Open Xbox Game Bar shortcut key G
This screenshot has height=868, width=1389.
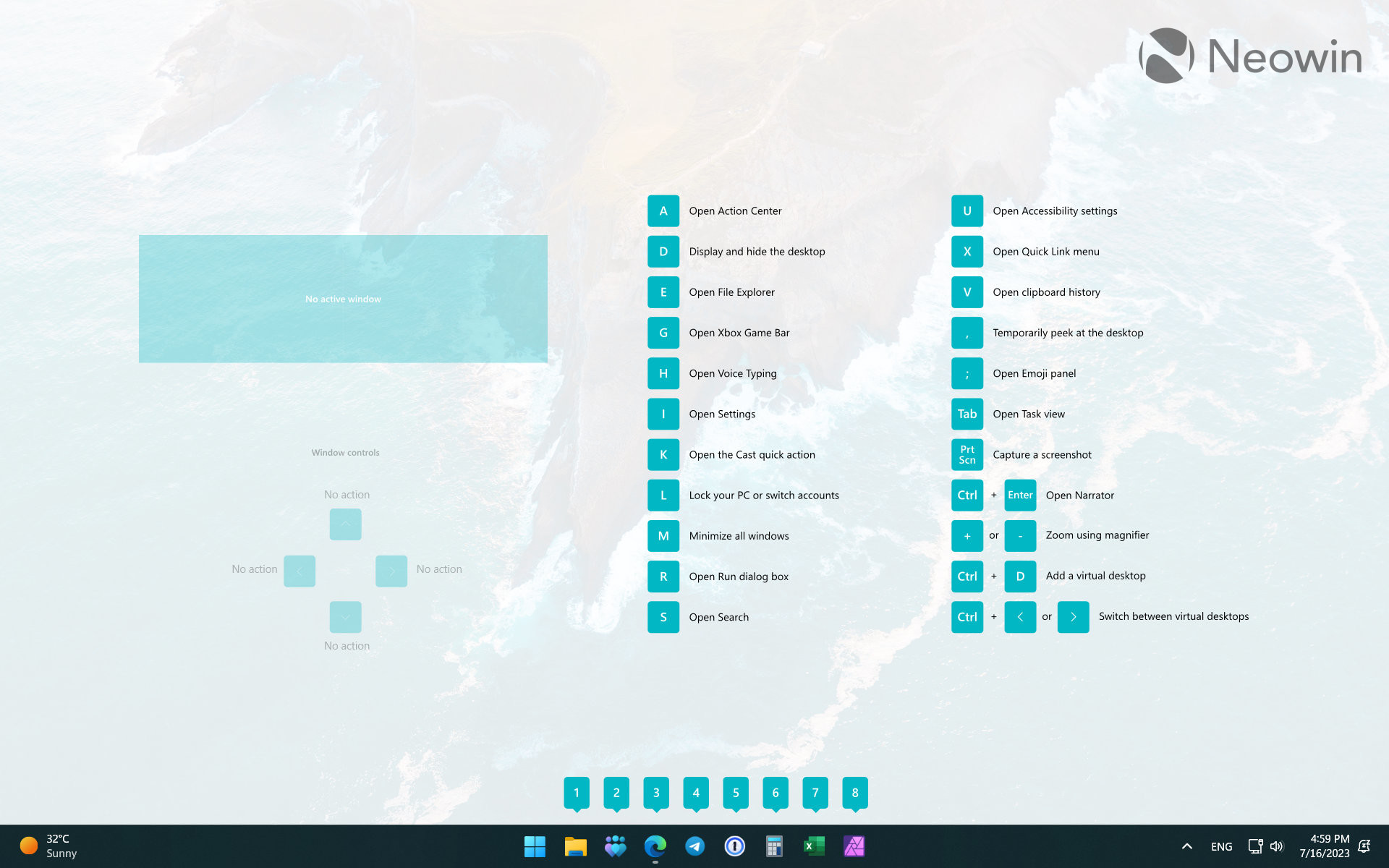(661, 332)
